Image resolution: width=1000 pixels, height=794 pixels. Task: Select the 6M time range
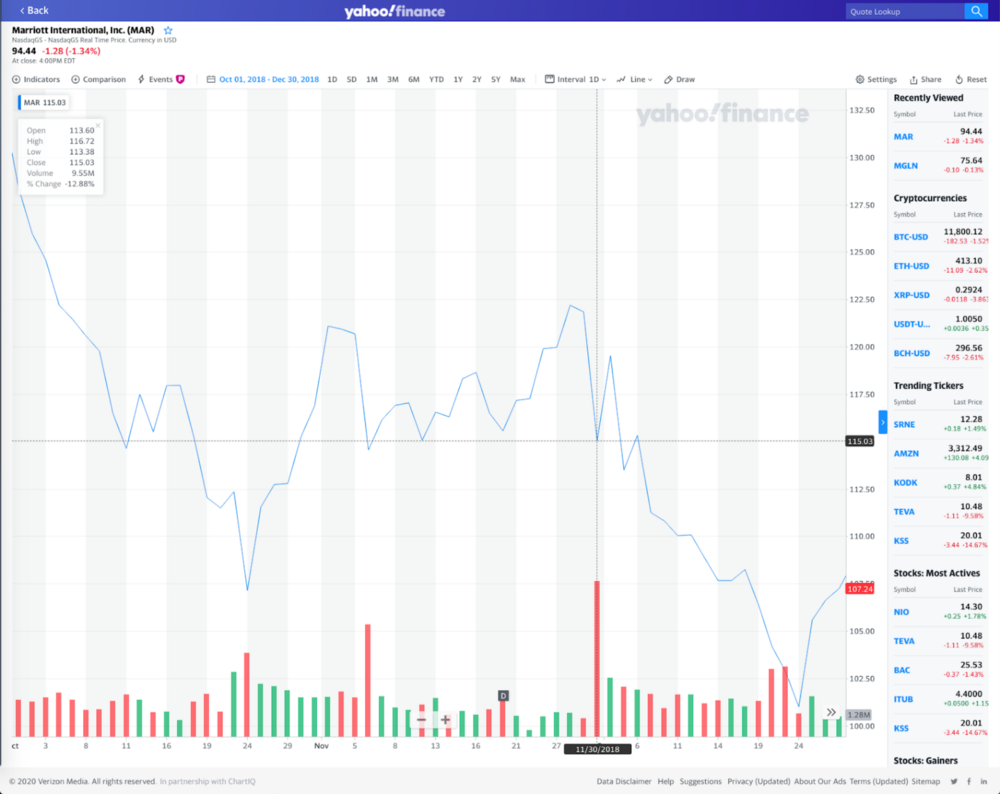point(414,79)
